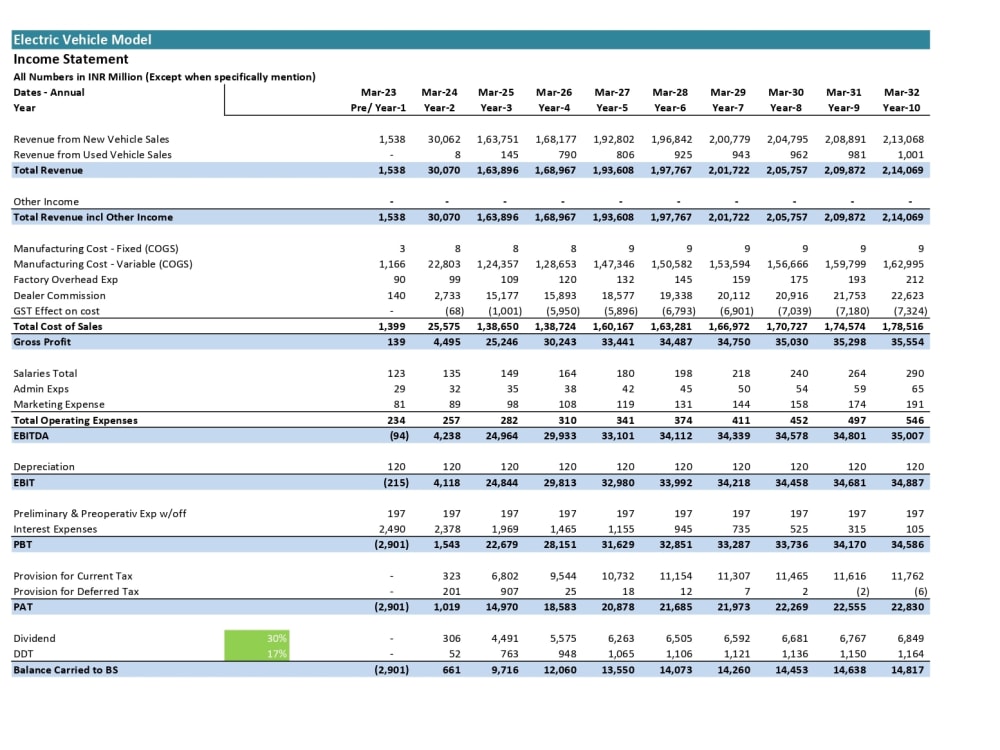Select the Electric Vehicle Model title cell

pyautogui.click(x=471, y=40)
